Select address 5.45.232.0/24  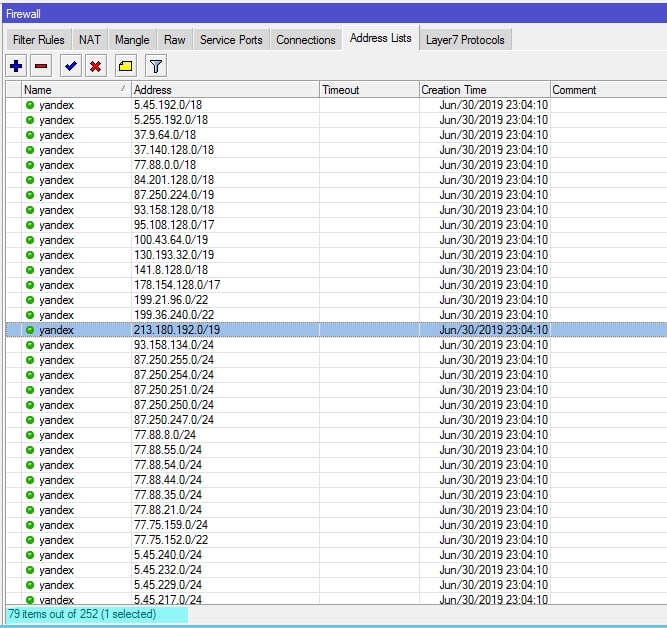coord(168,570)
